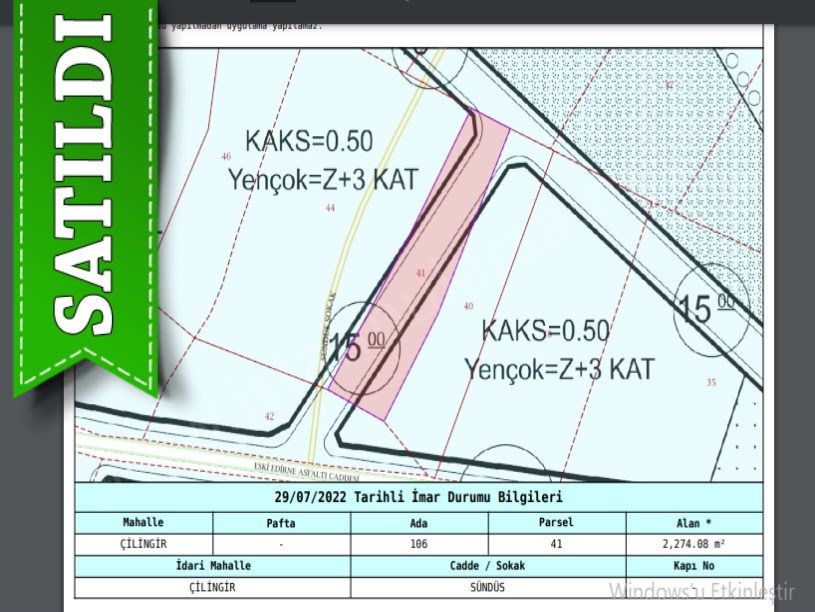Click parcel number 40 on the map
The width and height of the screenshot is (815, 612).
click(x=468, y=306)
